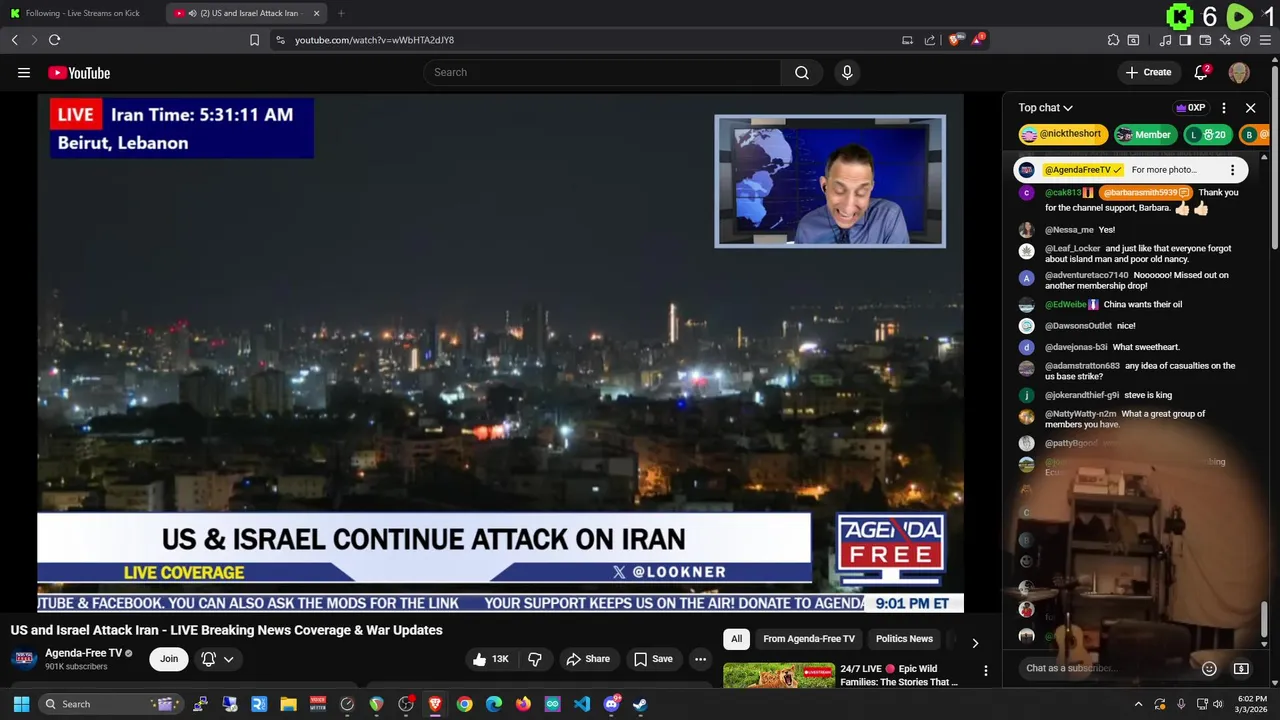This screenshot has height=720, width=1280.
Task: Expand the Top chat dropdown
Action: (x=1046, y=108)
